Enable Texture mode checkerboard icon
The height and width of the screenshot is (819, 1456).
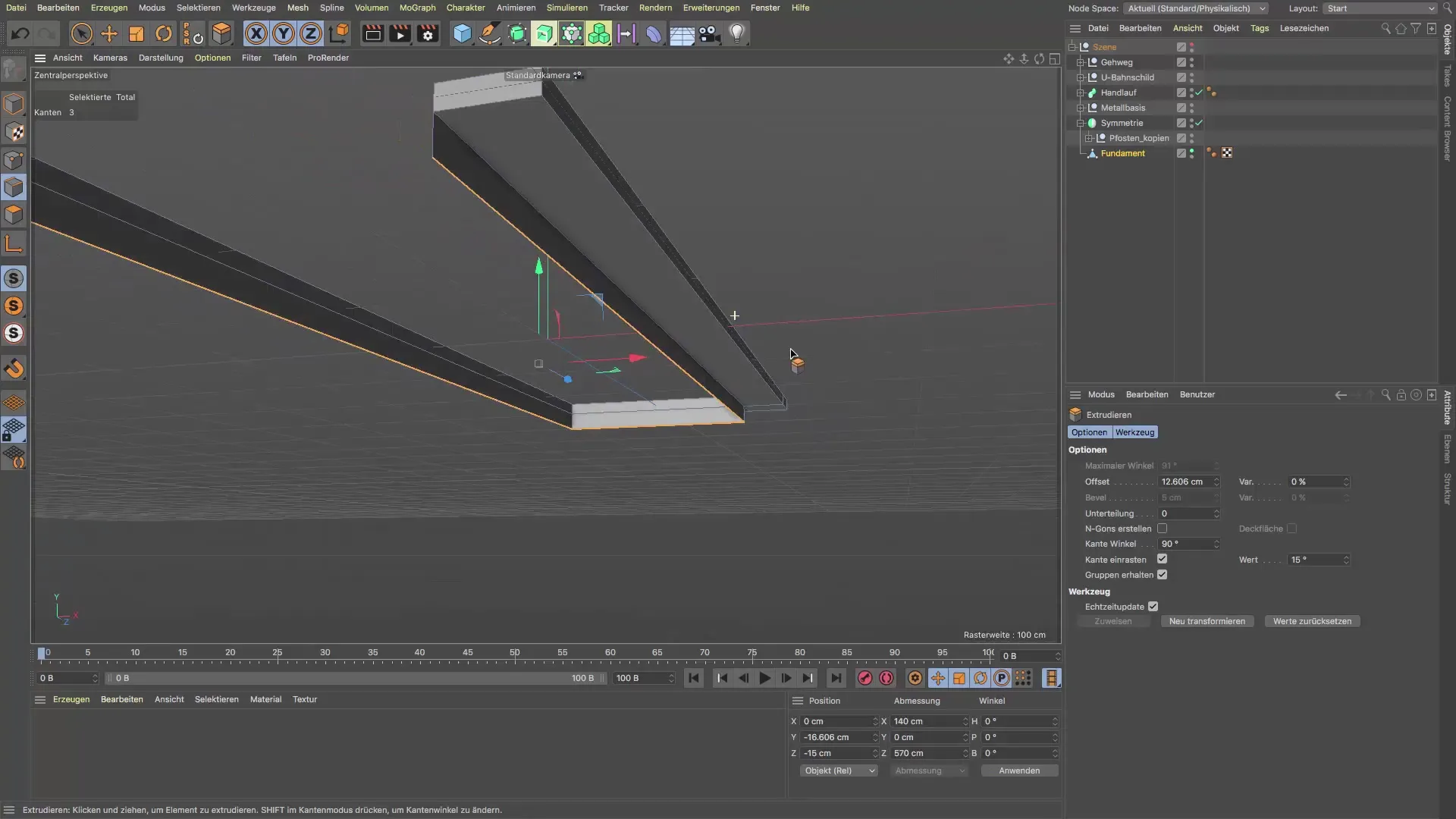point(14,132)
